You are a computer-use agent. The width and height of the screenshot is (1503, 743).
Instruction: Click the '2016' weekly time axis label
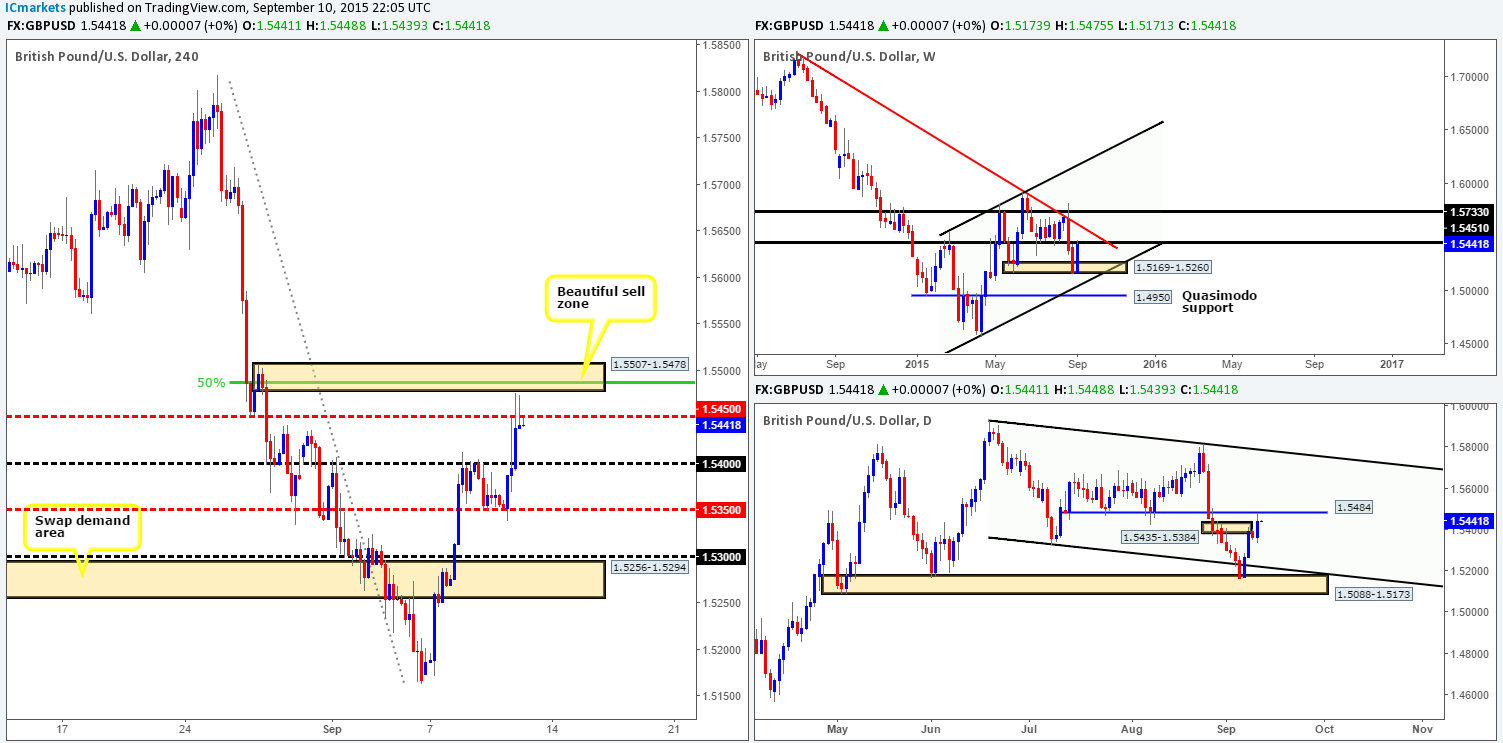pyautogui.click(x=1155, y=365)
